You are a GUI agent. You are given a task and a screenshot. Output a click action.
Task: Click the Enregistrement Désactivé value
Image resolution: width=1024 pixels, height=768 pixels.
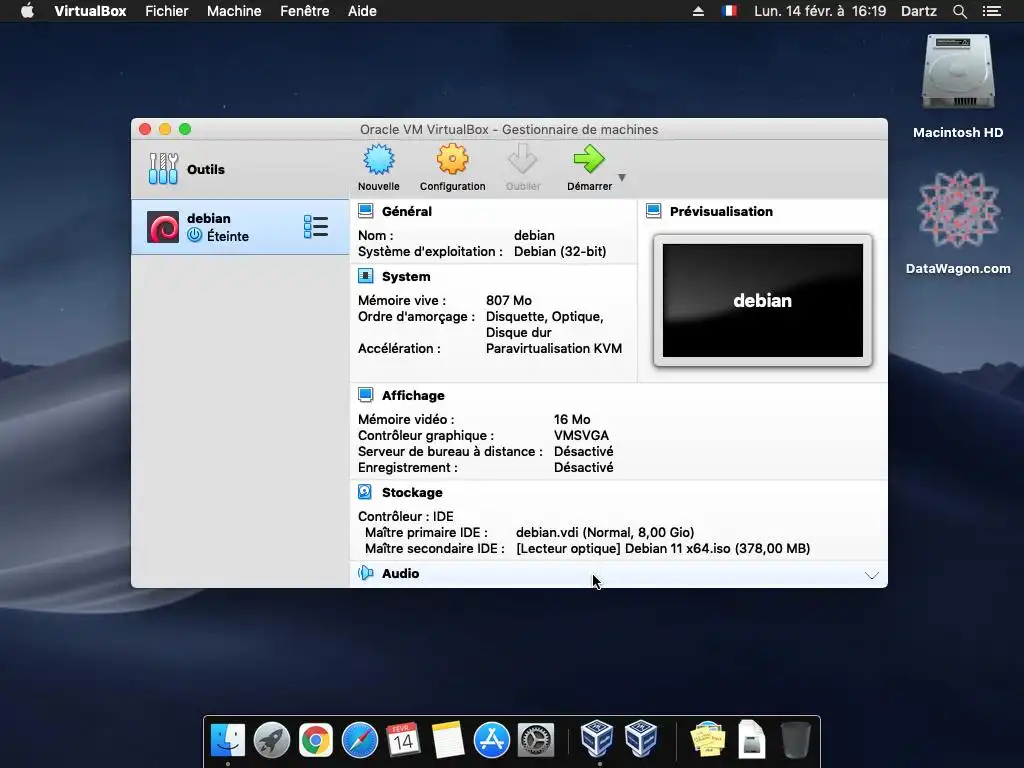[583, 468]
